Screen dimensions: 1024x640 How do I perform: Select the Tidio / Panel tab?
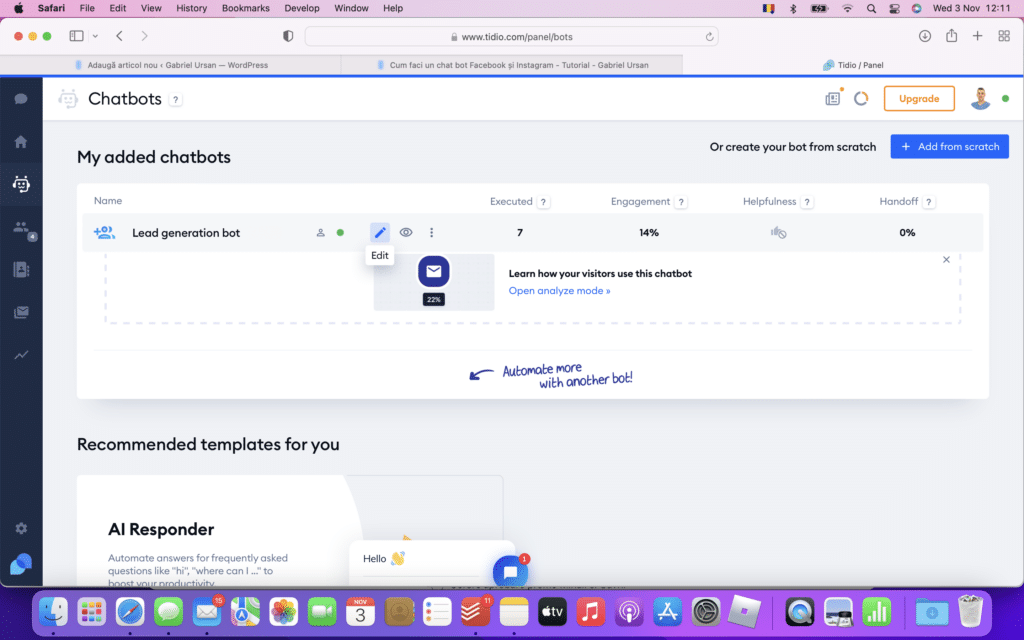click(x=853, y=65)
